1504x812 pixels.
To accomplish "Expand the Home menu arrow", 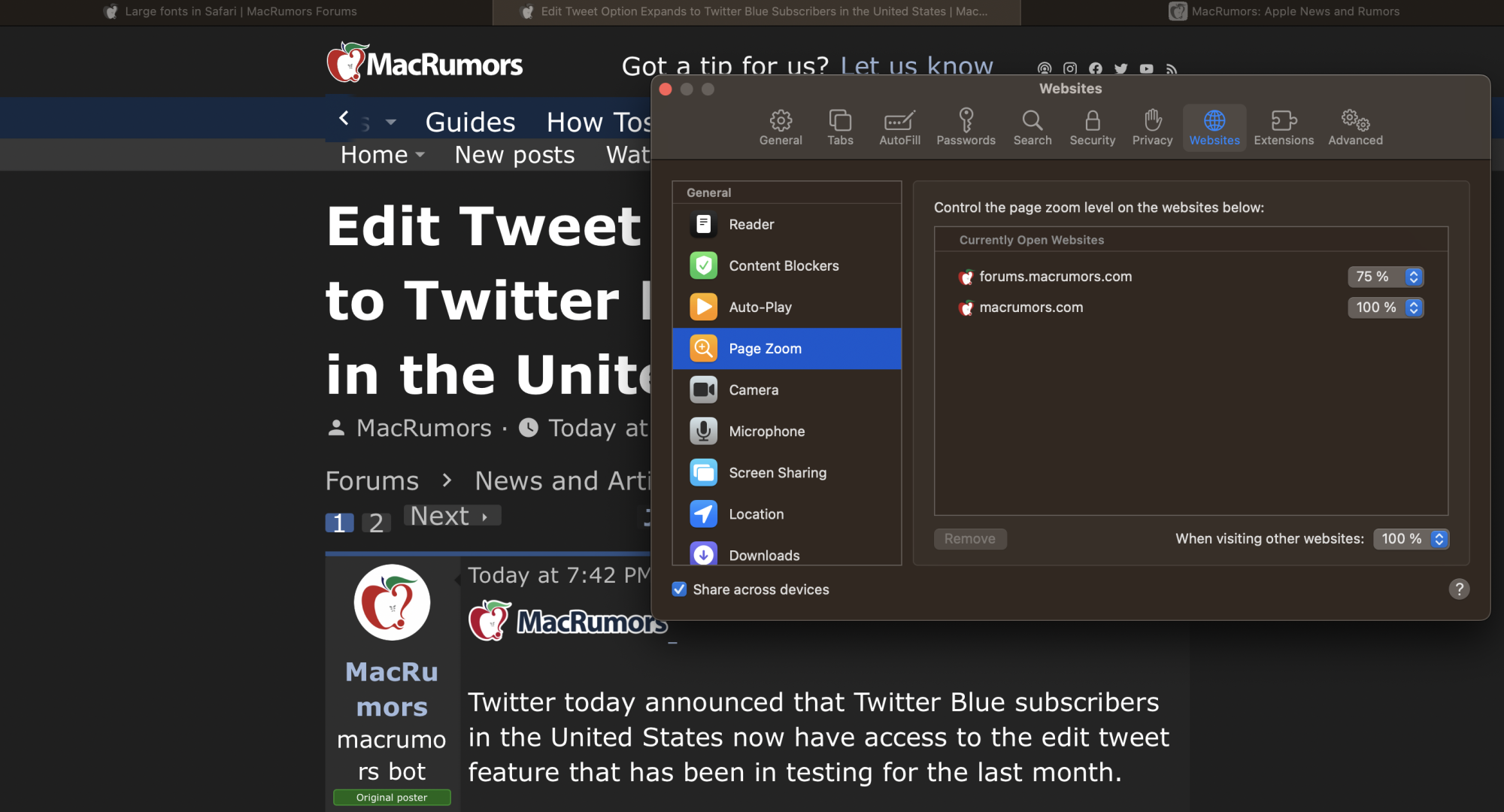I will (x=420, y=155).
